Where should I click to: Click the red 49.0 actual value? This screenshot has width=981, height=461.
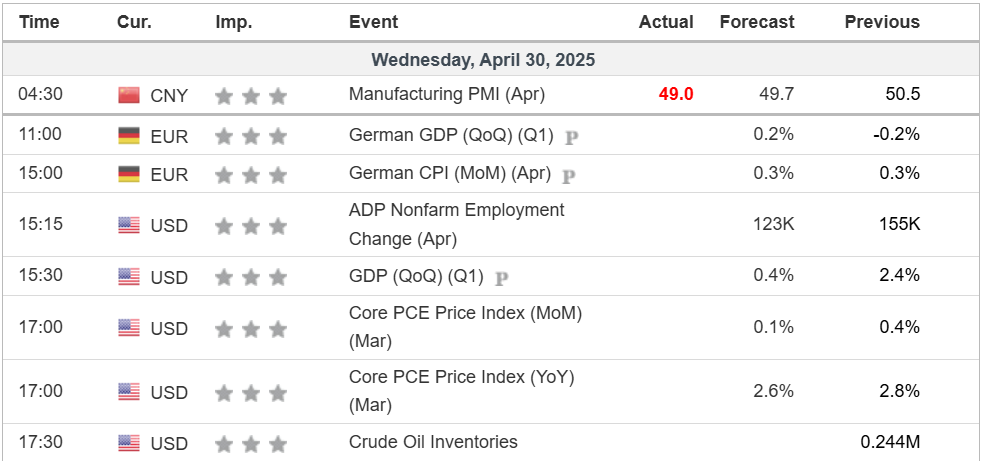pyautogui.click(x=676, y=95)
